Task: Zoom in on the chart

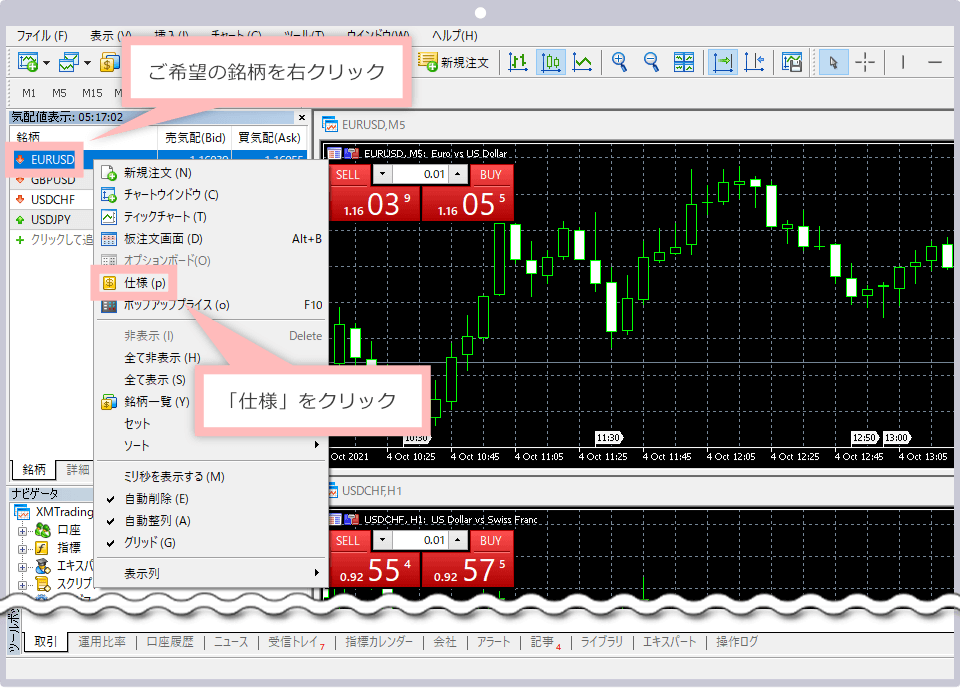Action: (620, 62)
